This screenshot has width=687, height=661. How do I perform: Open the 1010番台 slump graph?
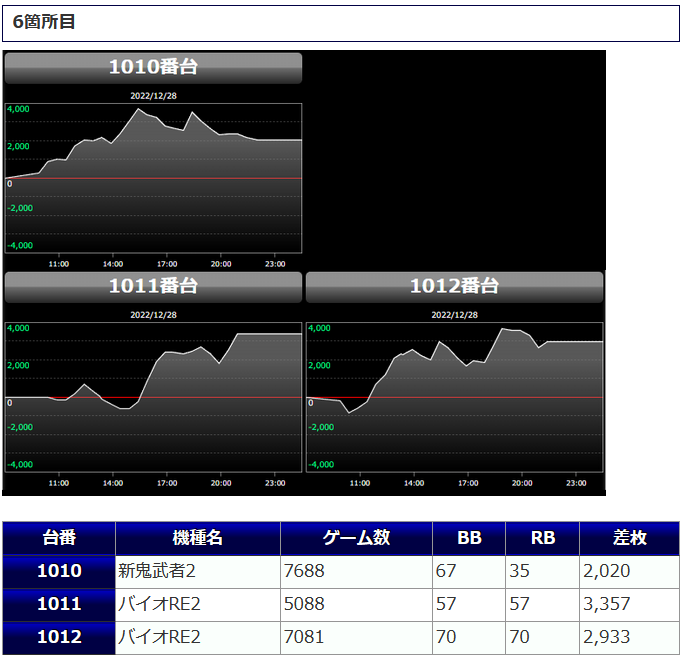153,178
